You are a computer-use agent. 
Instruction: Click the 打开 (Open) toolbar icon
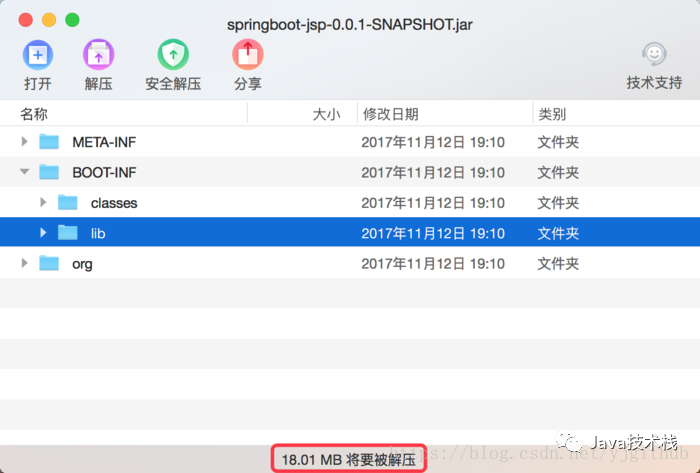pos(38,55)
